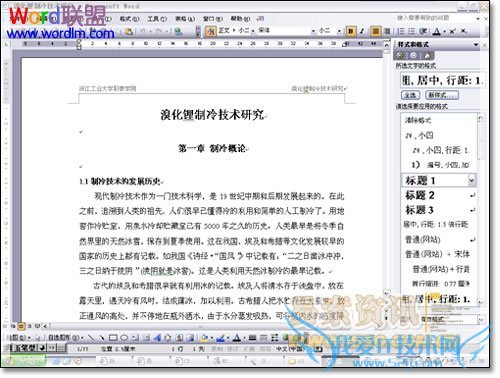Select the 编号, 小四 format entry
Screen dimensions: 500x378
[439, 165]
